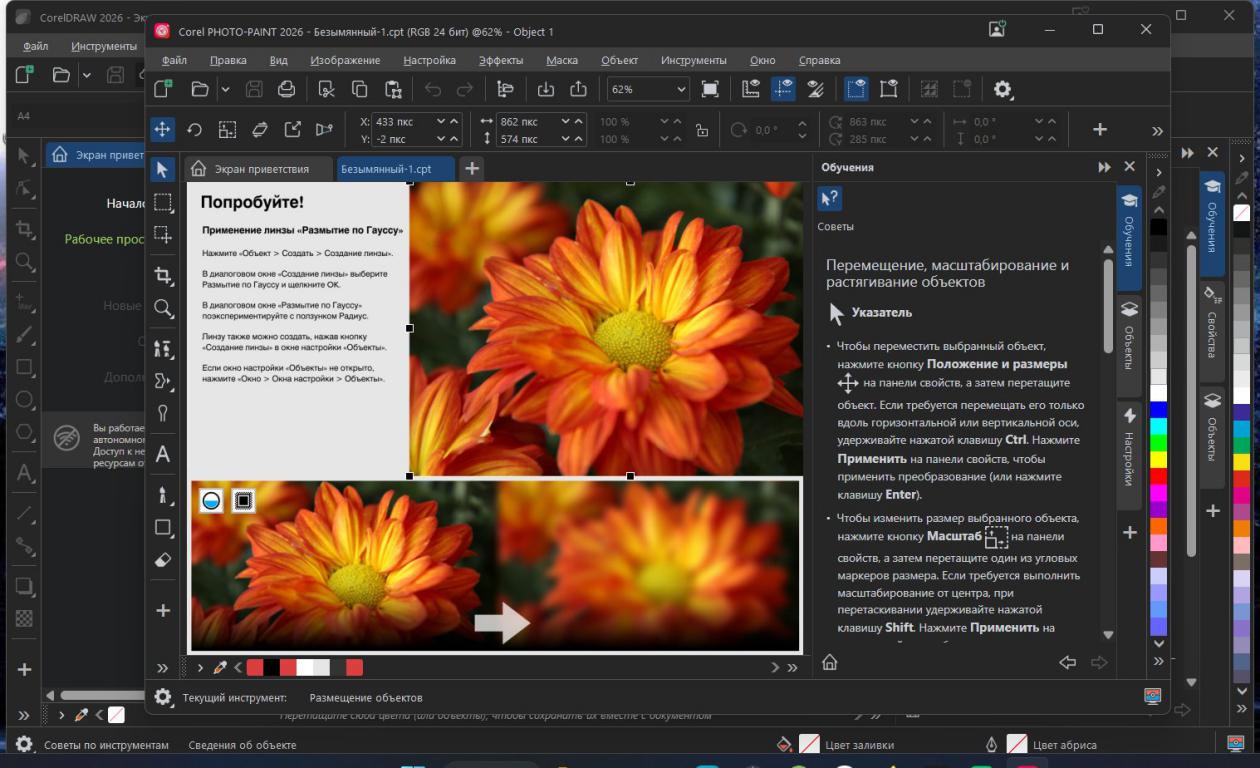This screenshot has height=768, width=1260.
Task: Select the Rectangle Mask tool
Action: tap(163, 203)
